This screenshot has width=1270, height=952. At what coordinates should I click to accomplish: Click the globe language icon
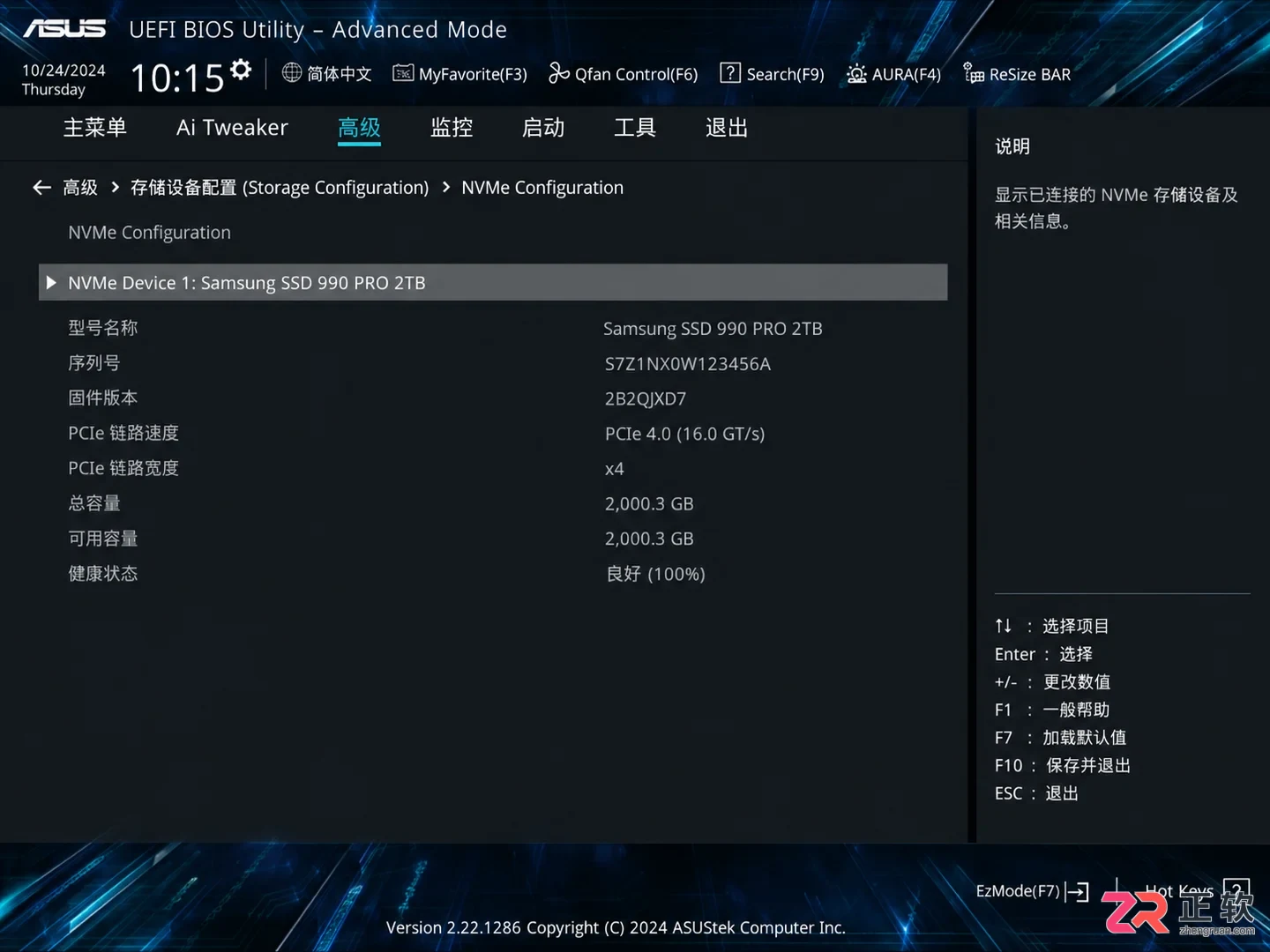coord(292,73)
